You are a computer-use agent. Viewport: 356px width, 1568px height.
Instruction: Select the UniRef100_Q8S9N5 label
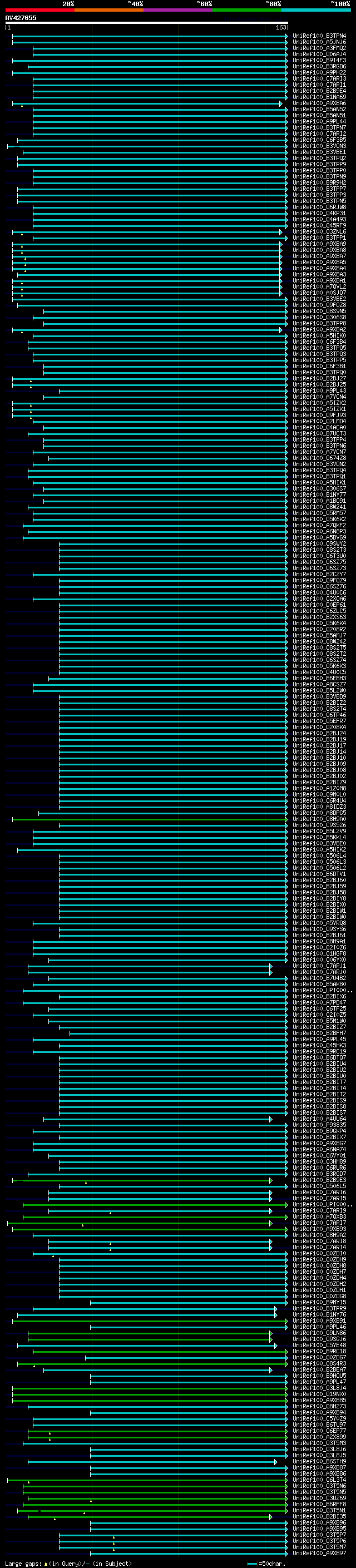point(319,311)
